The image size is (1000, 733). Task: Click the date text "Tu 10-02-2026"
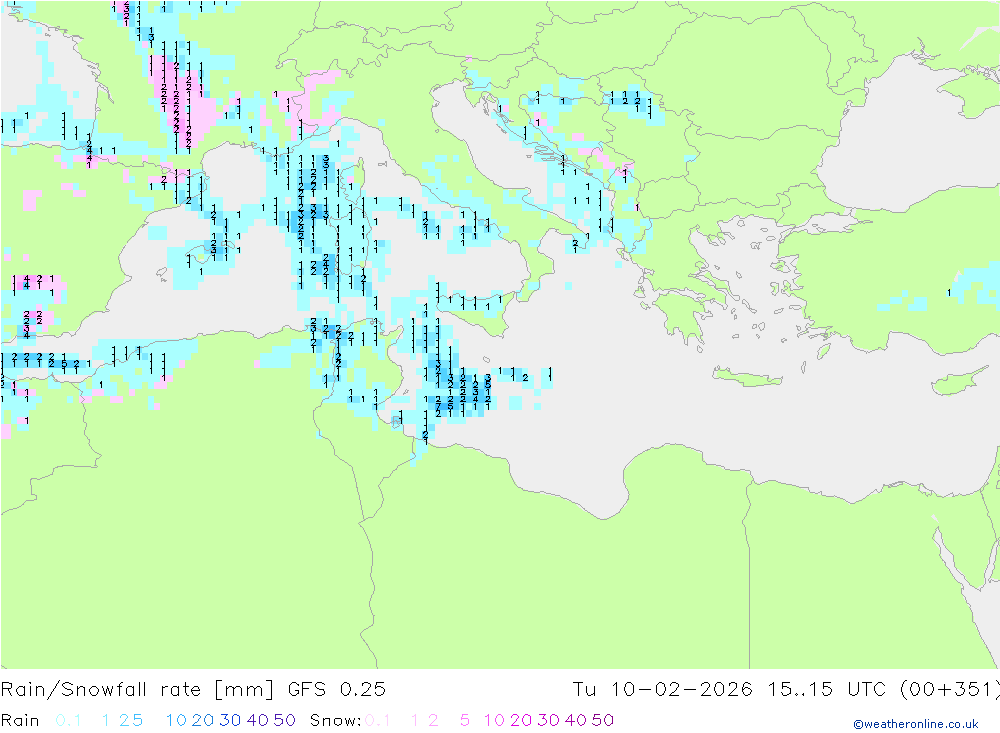(663, 690)
